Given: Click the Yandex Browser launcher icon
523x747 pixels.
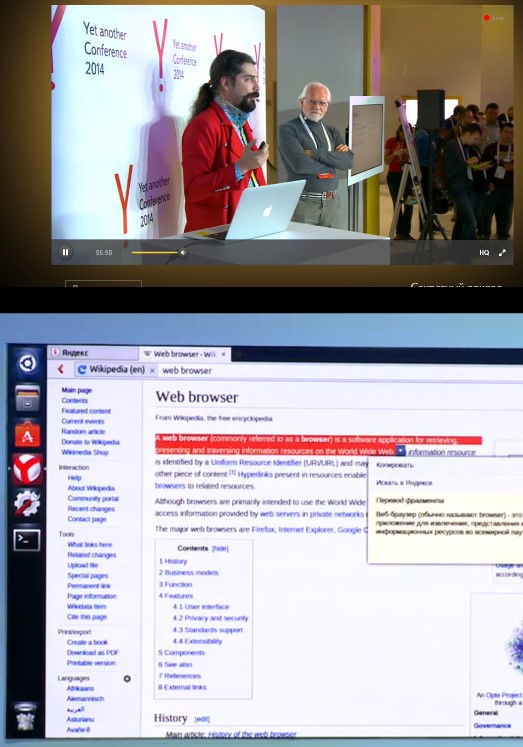Looking at the screenshot, I should pos(27,469).
